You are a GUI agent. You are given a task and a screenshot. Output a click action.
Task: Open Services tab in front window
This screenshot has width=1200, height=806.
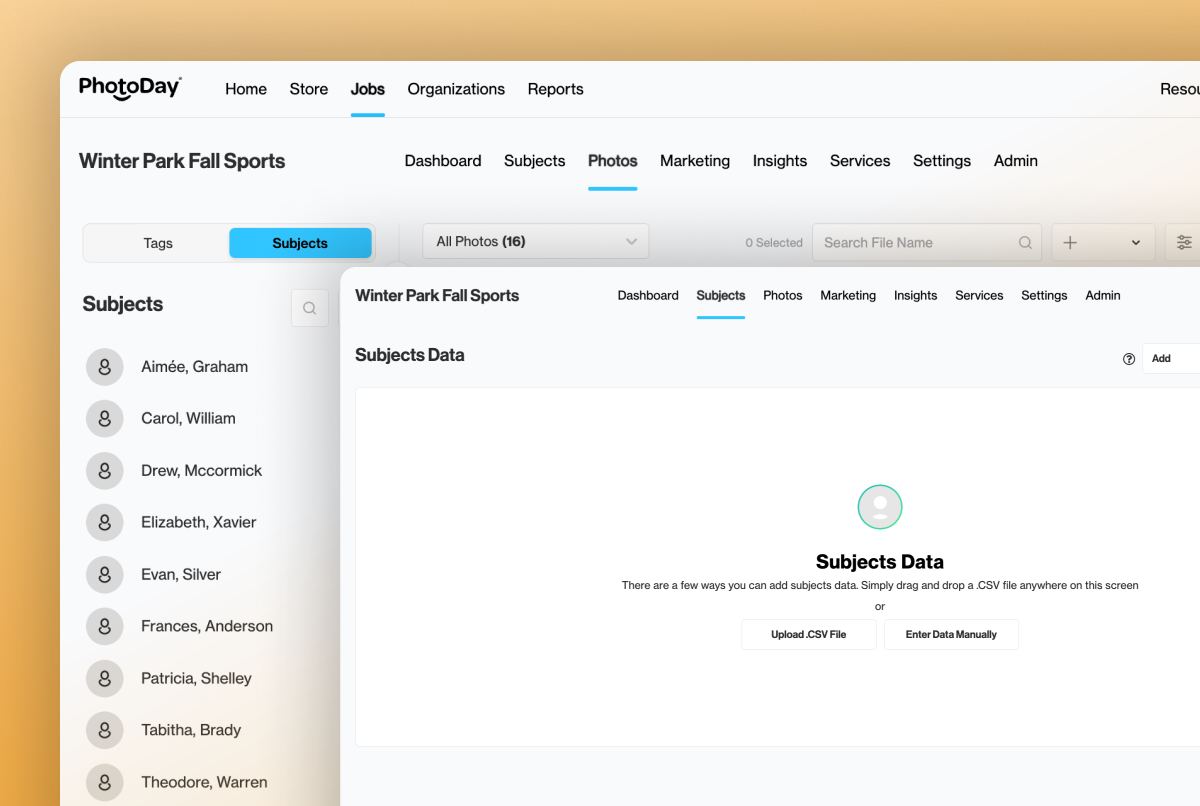coord(979,296)
